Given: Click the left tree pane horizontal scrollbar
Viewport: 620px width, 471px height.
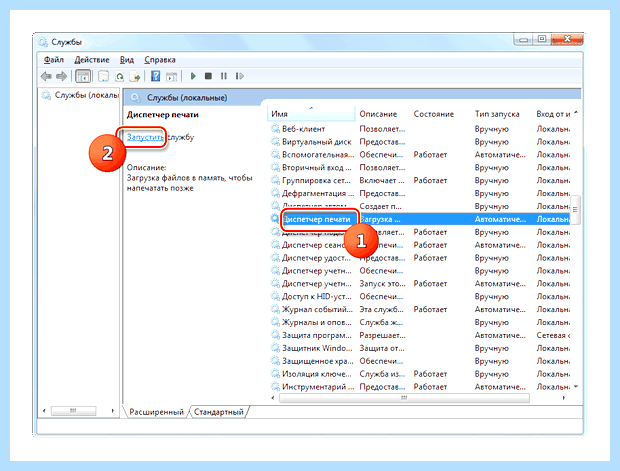Looking at the screenshot, I should tap(74, 411).
